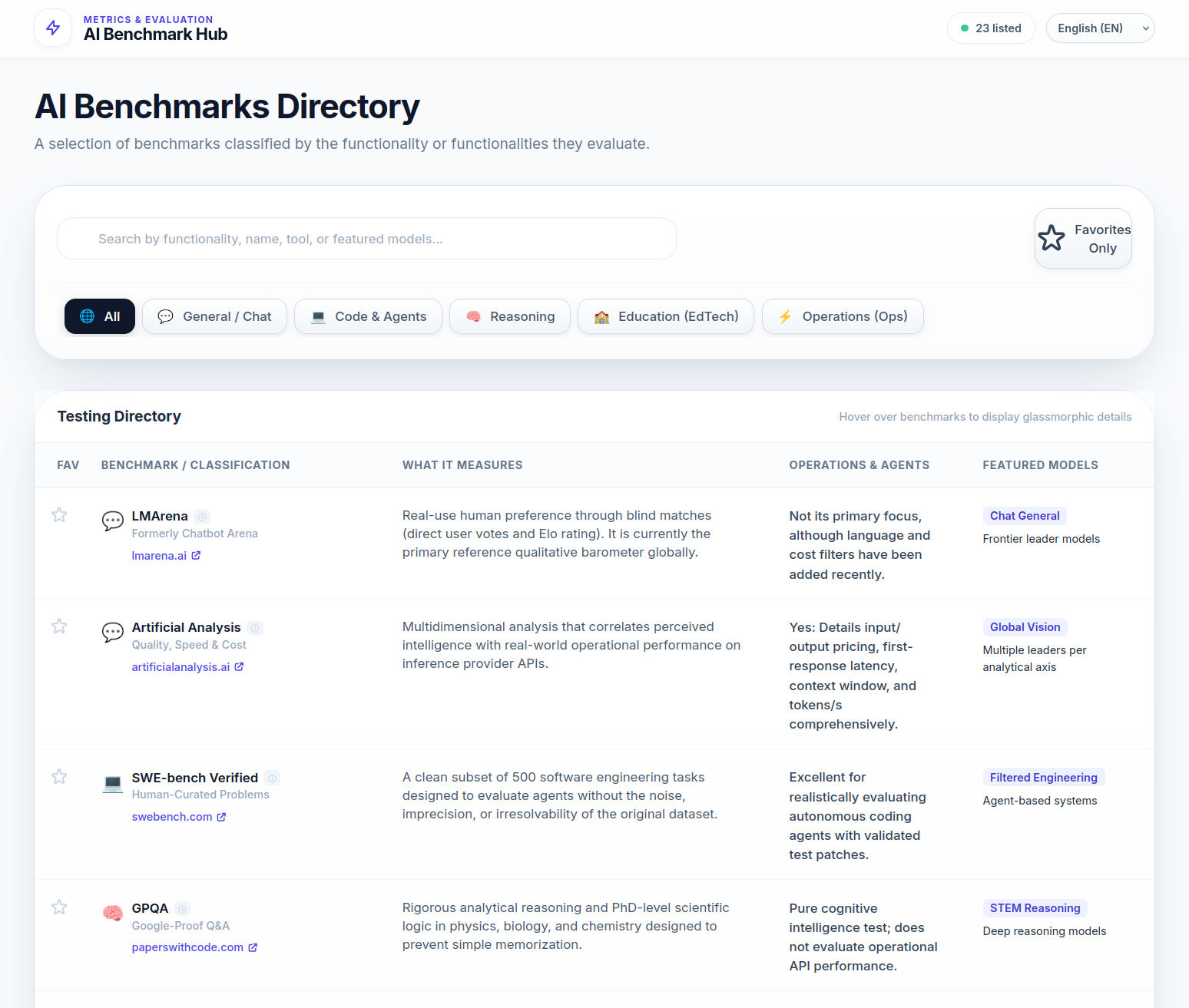The width and height of the screenshot is (1189, 1008).
Task: Focus the benchmark search field
Action: pos(366,239)
